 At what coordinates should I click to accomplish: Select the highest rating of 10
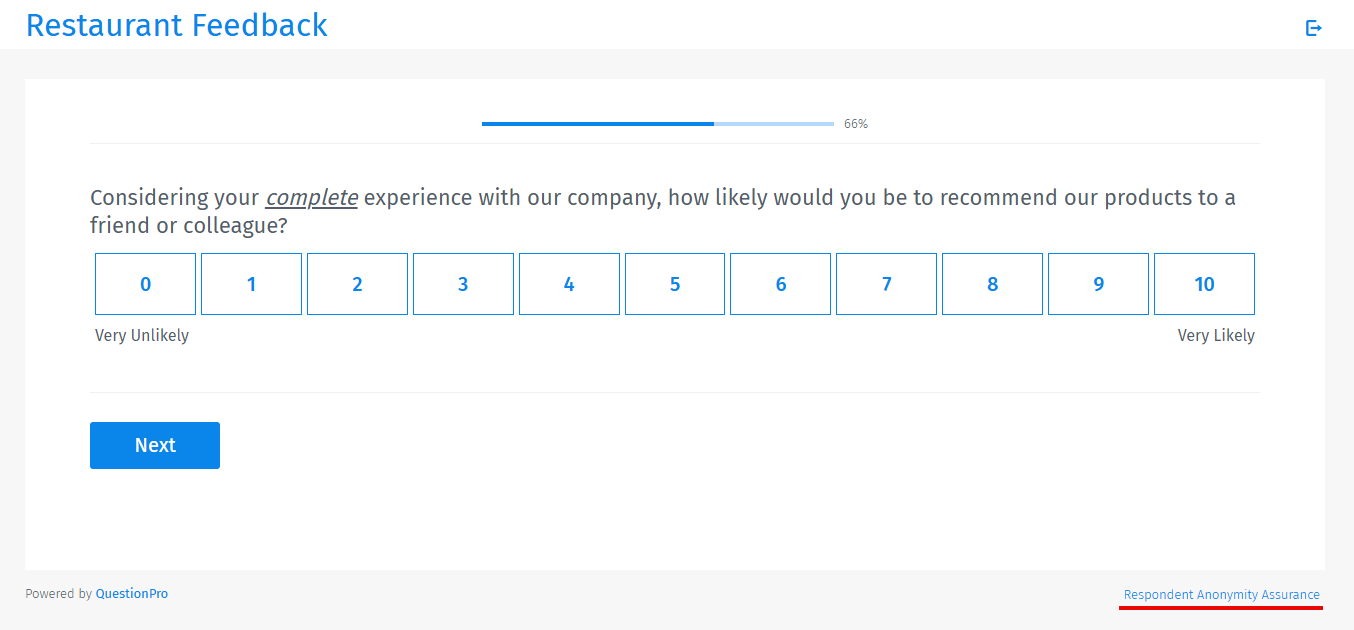pyautogui.click(x=1204, y=284)
